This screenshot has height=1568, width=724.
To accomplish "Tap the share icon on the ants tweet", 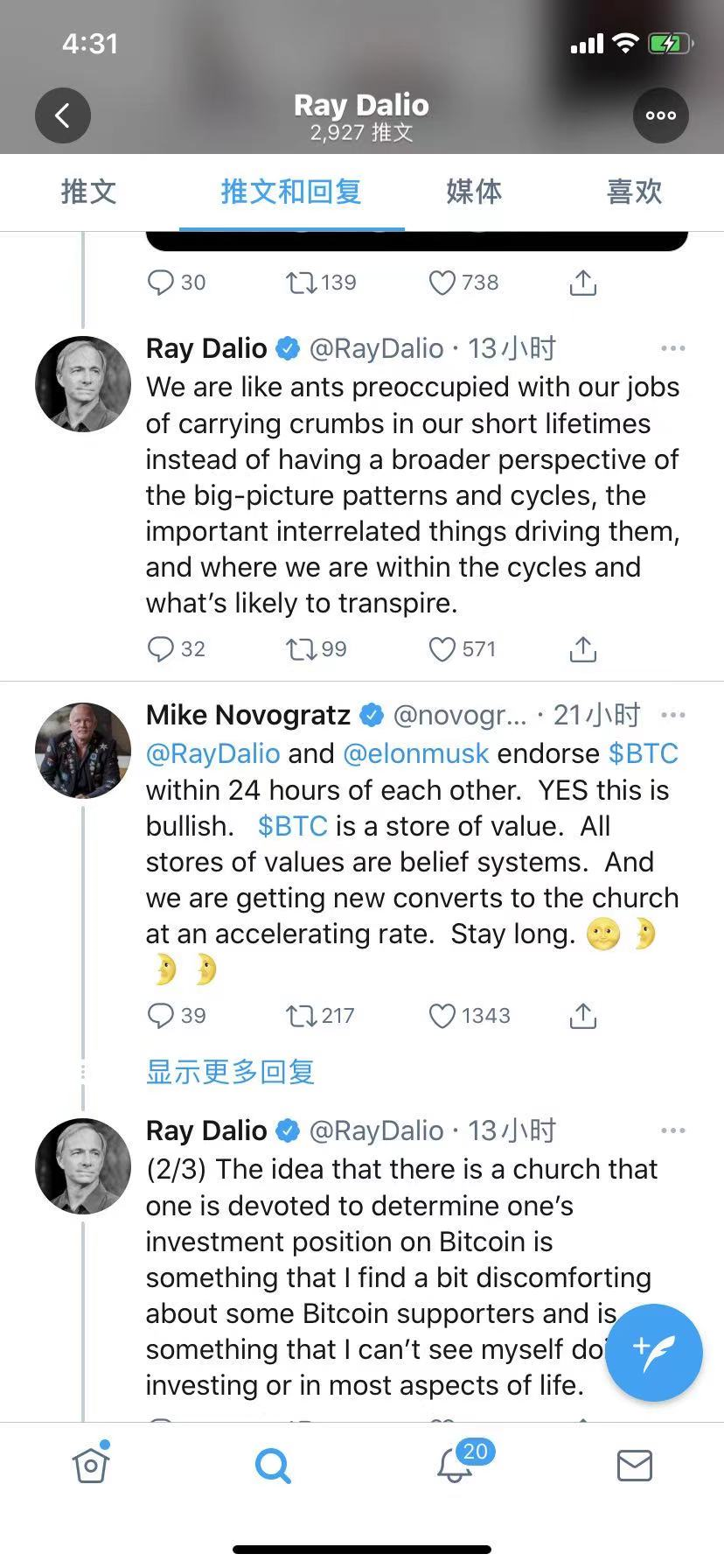I will 582,649.
